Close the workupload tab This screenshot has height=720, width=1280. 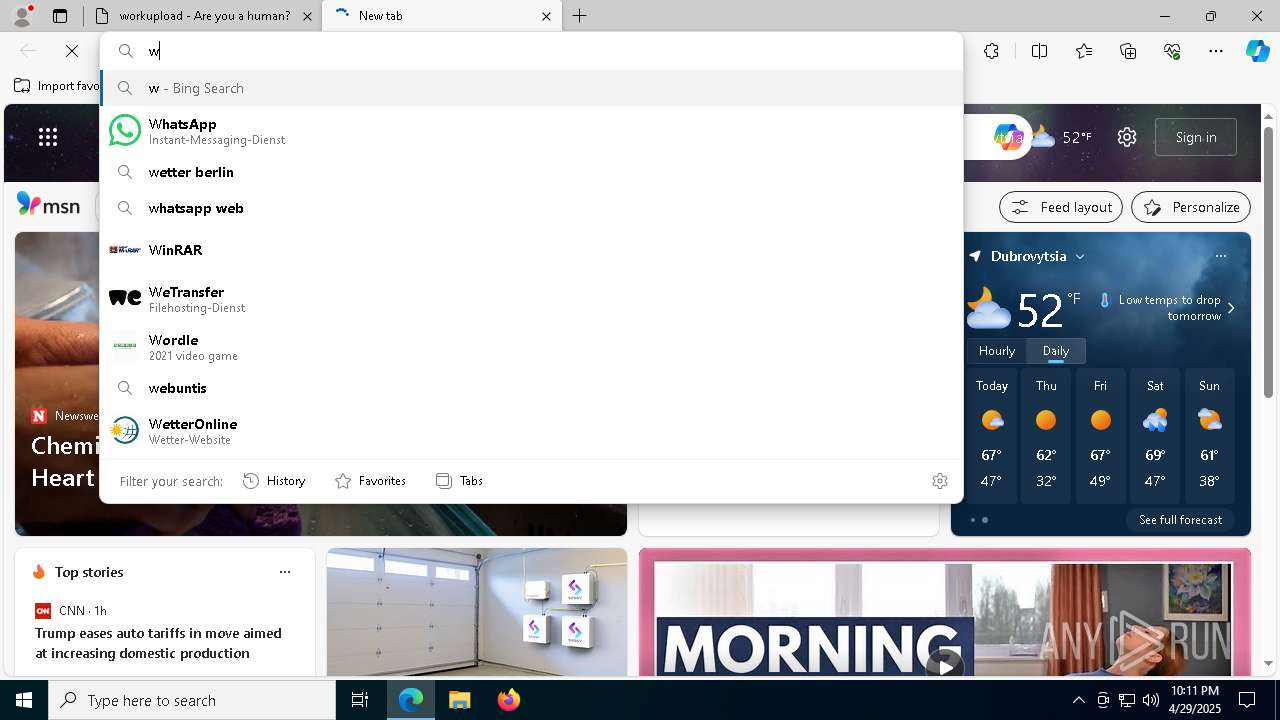click(x=307, y=16)
